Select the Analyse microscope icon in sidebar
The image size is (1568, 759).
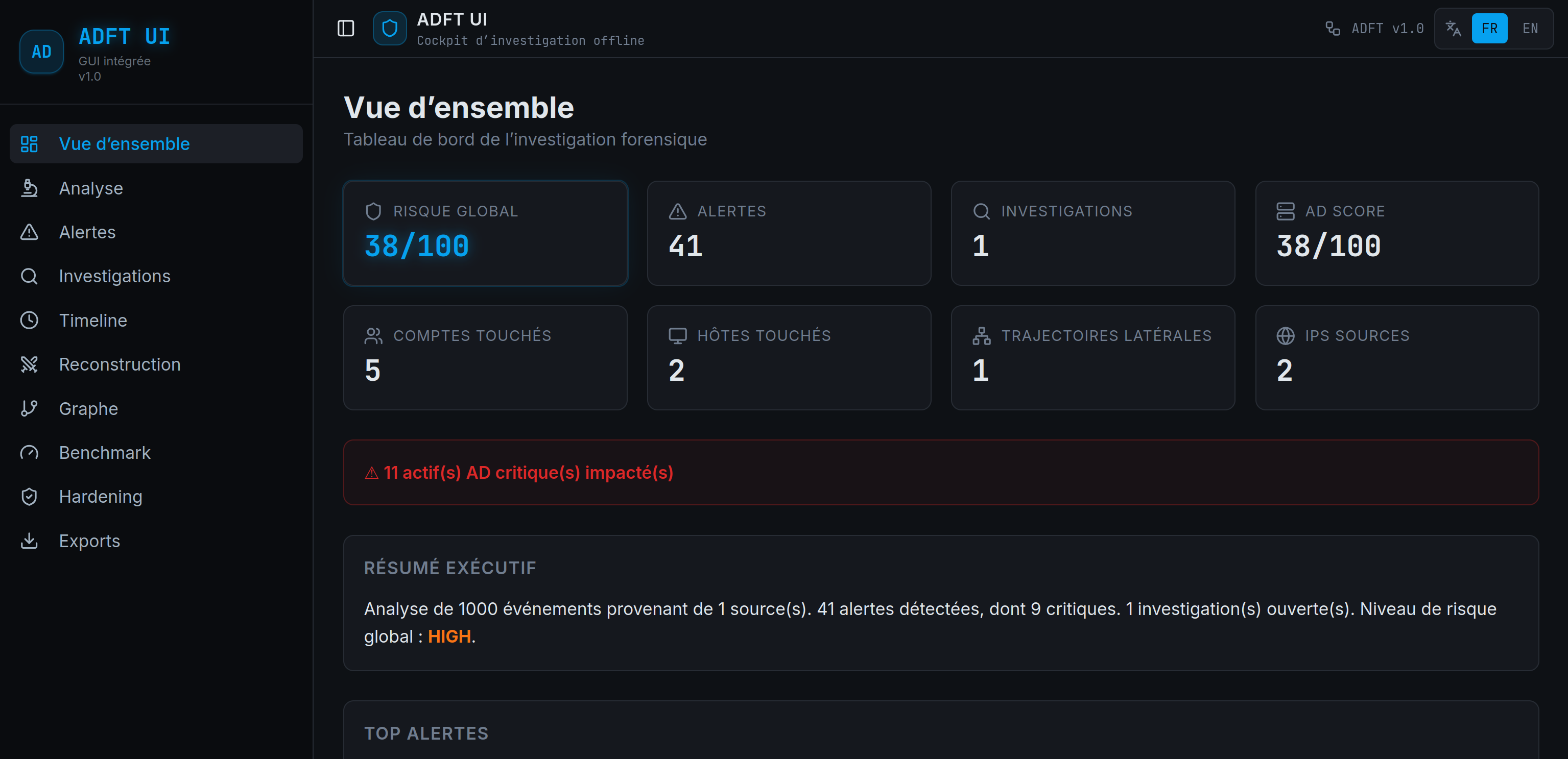29,188
